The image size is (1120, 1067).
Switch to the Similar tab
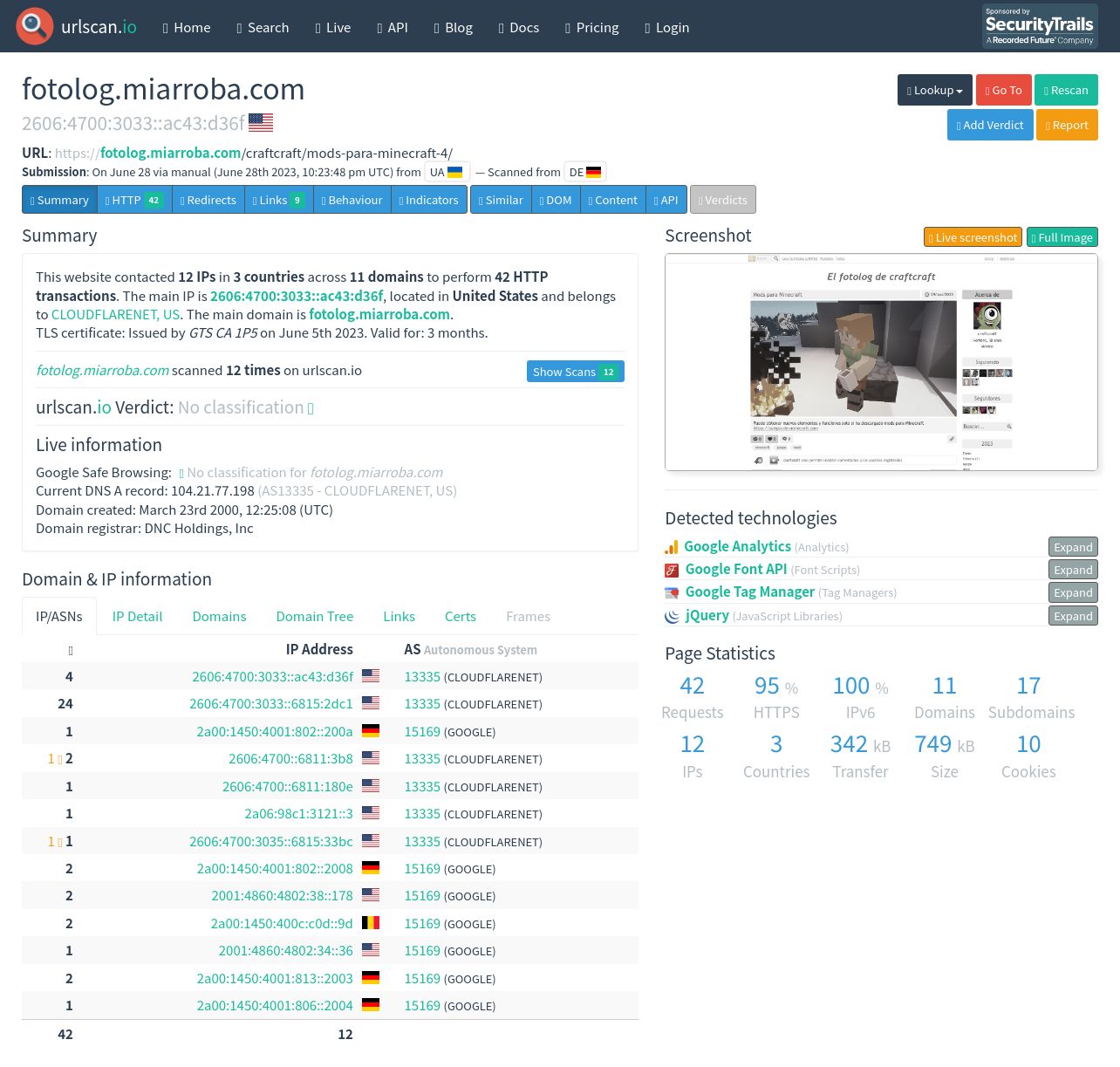(501, 200)
